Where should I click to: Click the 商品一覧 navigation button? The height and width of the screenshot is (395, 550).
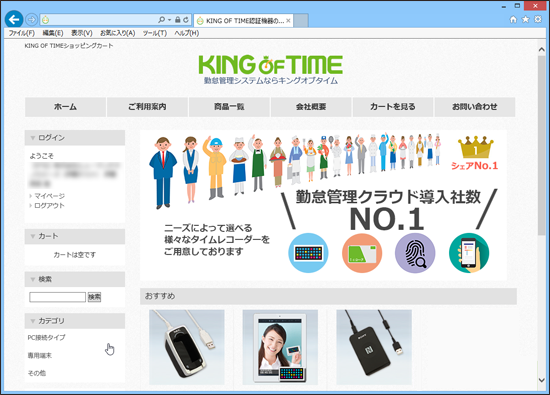point(229,107)
